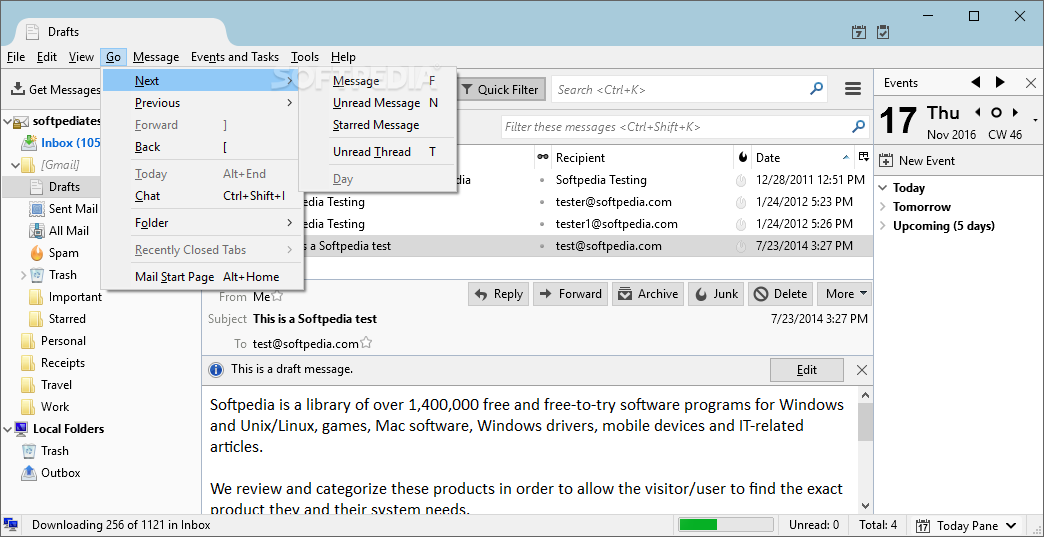Open the Work folder

pyautogui.click(x=55, y=407)
